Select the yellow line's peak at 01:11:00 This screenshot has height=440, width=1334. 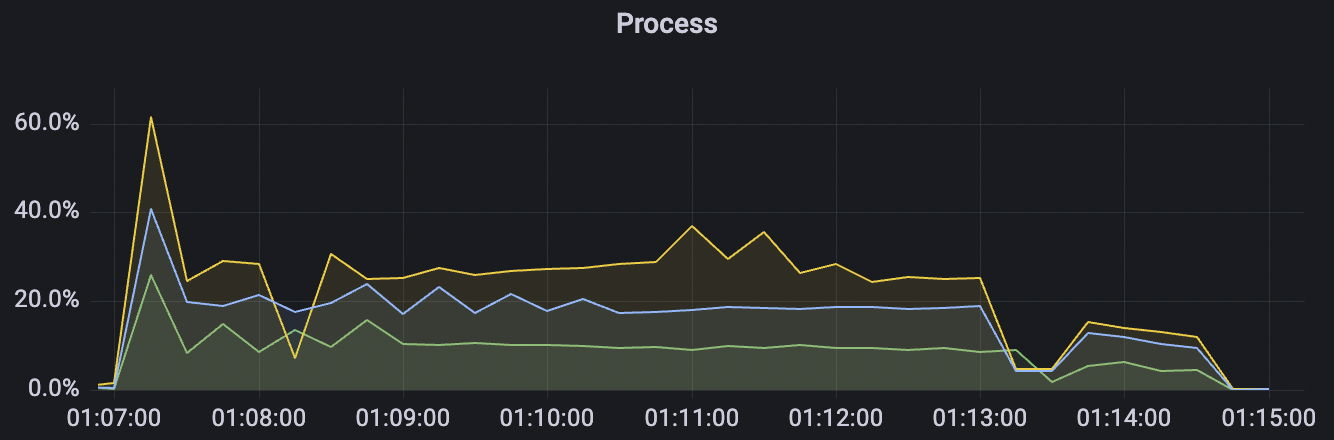point(691,226)
